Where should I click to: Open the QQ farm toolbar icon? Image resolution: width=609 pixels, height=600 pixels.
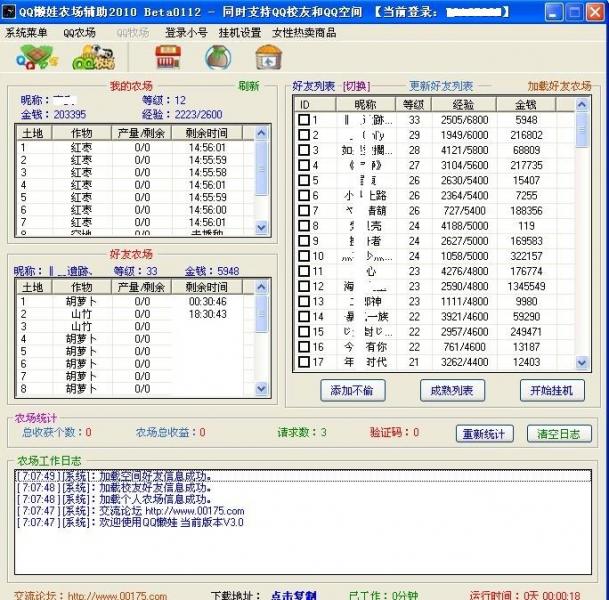[37, 57]
